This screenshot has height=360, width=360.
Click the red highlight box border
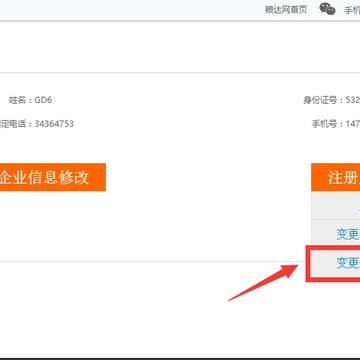click(308, 263)
